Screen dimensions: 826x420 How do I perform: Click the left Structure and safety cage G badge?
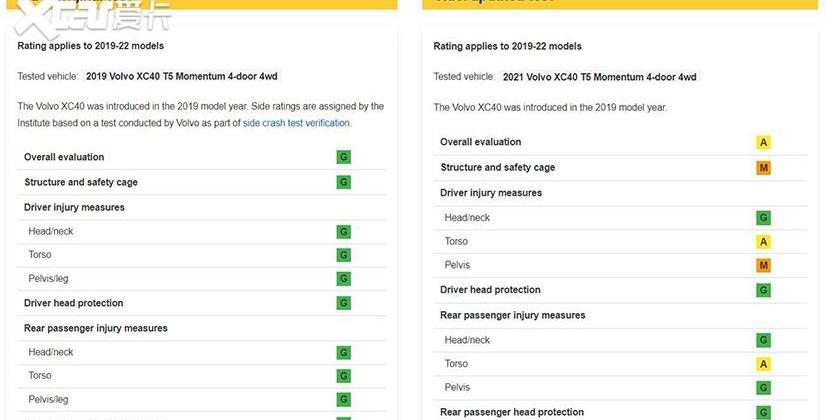(x=343, y=182)
